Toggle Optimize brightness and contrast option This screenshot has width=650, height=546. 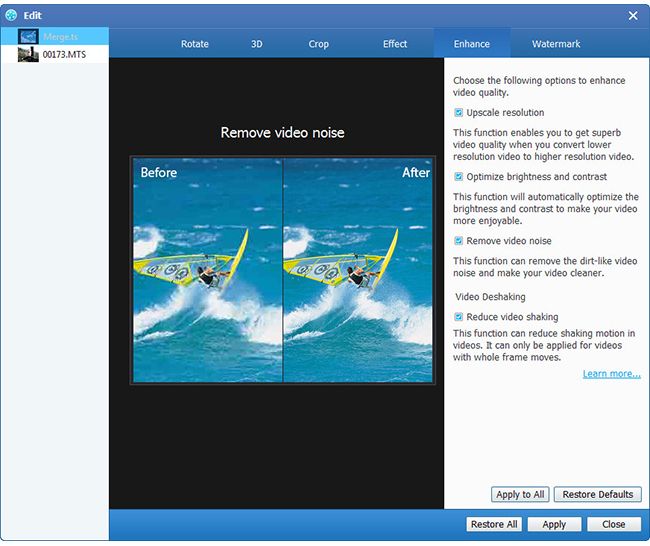(x=459, y=177)
